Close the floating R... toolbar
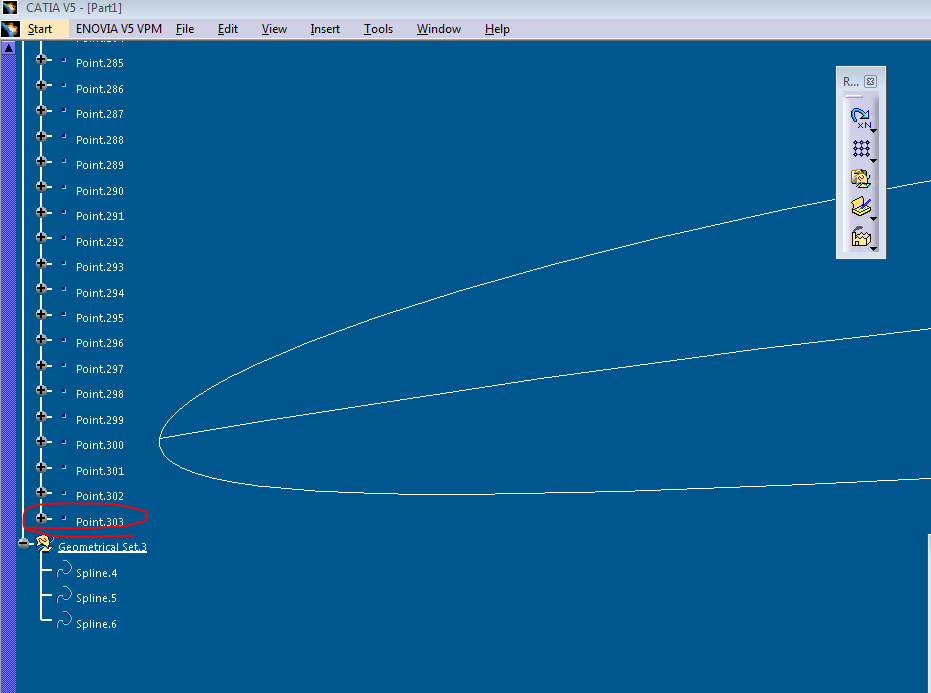931x693 pixels. 870,81
